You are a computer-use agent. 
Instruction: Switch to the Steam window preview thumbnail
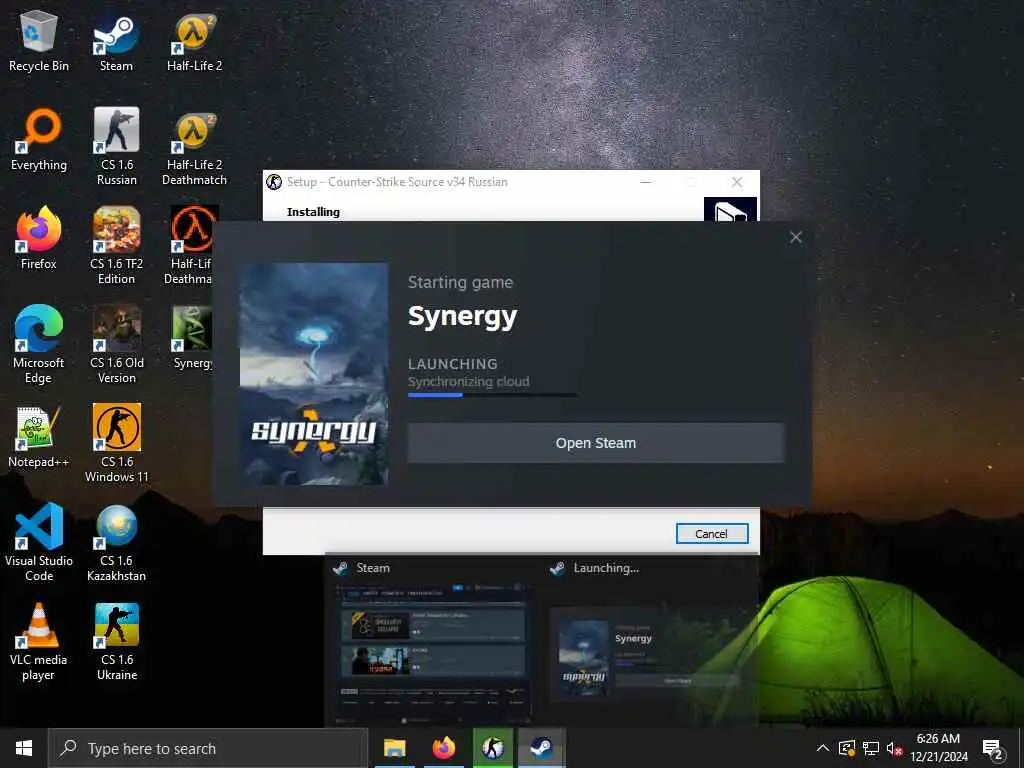[433, 641]
